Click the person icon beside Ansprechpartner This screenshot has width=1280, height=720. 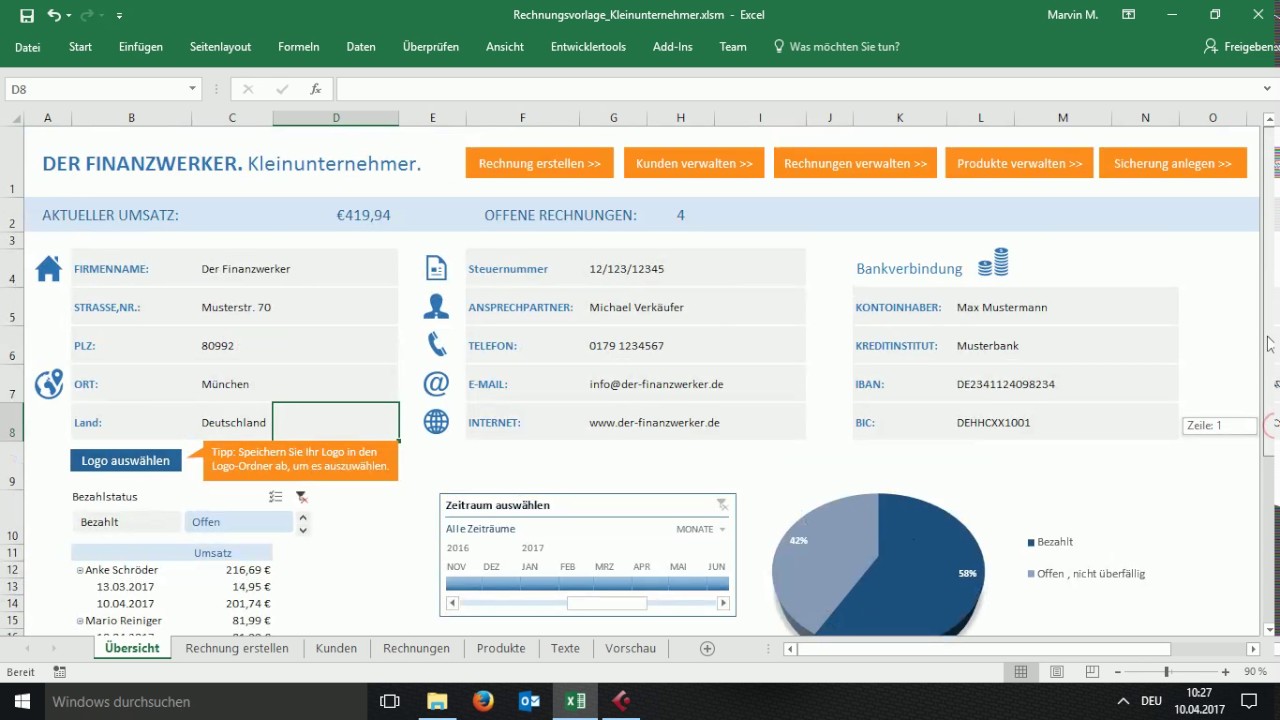436,306
